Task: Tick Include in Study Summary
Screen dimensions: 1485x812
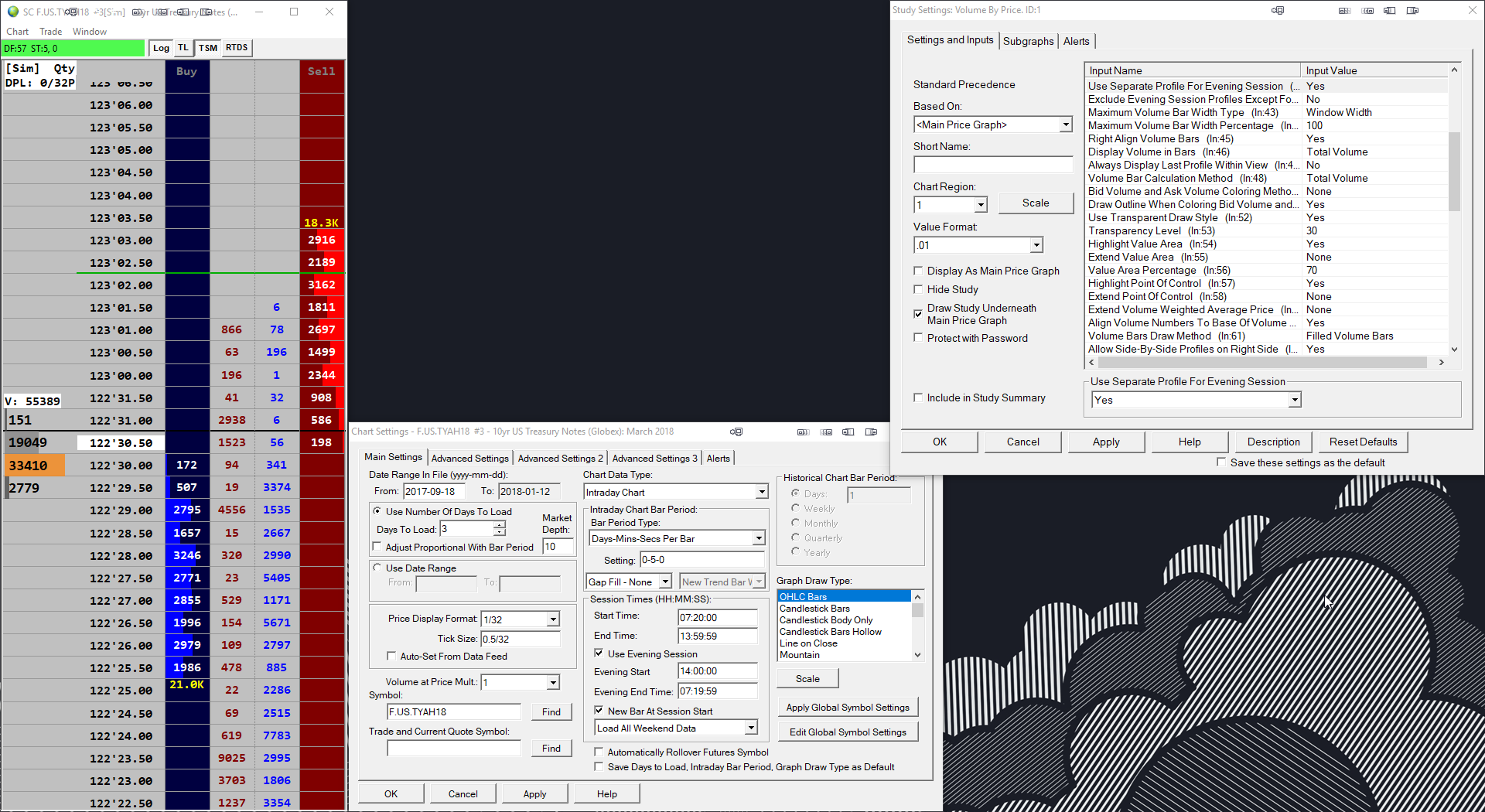Action: tap(918, 397)
